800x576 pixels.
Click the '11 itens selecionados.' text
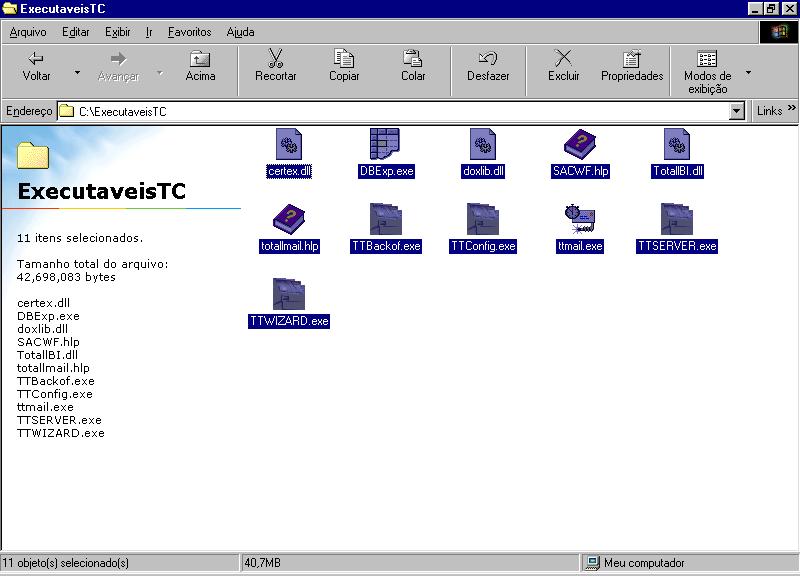tap(80, 238)
